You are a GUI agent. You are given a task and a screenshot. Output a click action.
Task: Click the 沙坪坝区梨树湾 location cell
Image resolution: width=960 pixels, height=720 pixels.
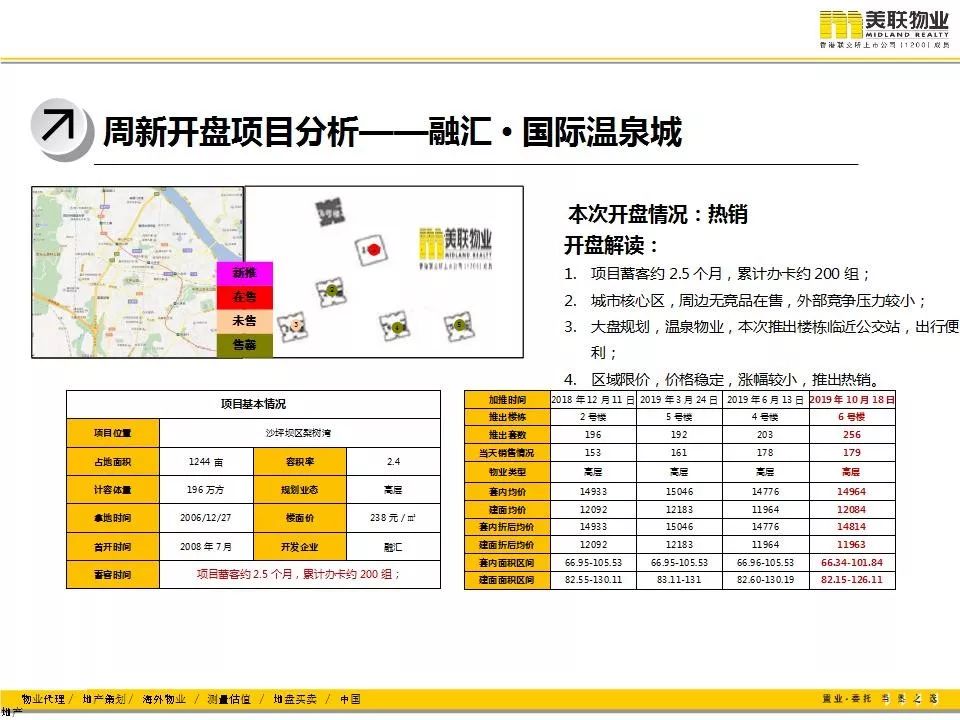[x=299, y=433]
